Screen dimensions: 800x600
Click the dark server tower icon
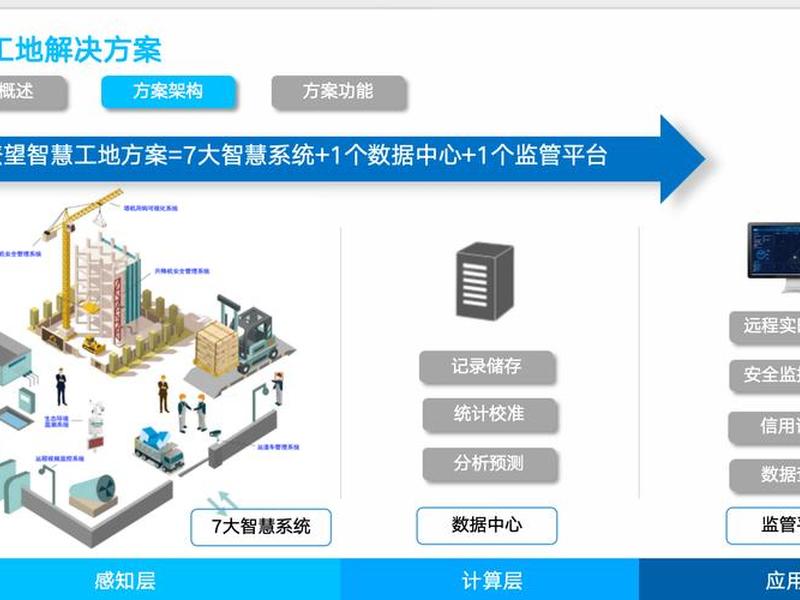(484, 281)
